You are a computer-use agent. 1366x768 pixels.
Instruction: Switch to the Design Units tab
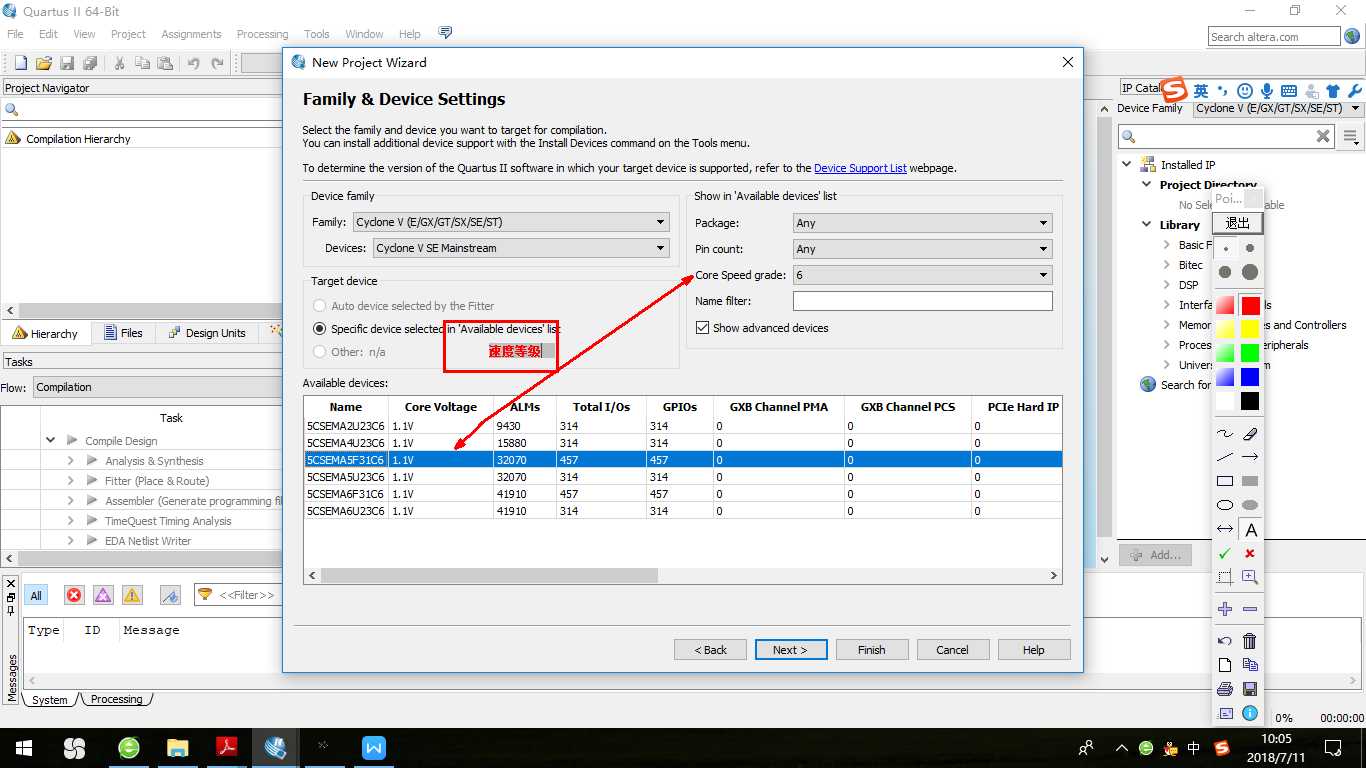tap(206, 333)
